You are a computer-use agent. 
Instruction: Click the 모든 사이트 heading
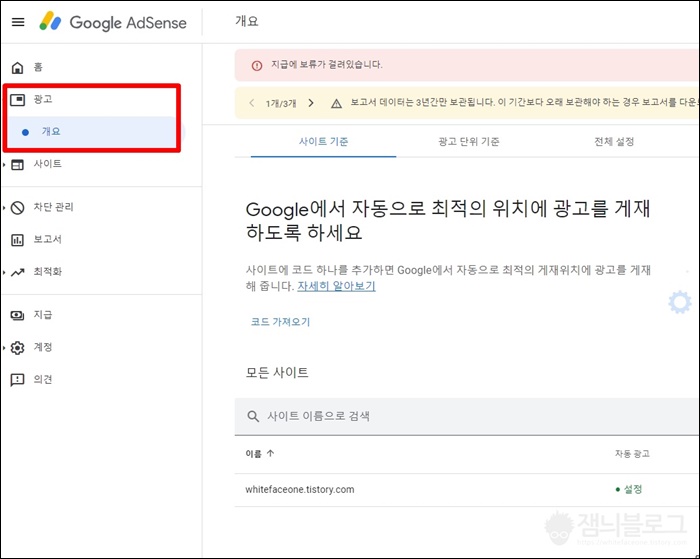pyautogui.click(x=277, y=372)
